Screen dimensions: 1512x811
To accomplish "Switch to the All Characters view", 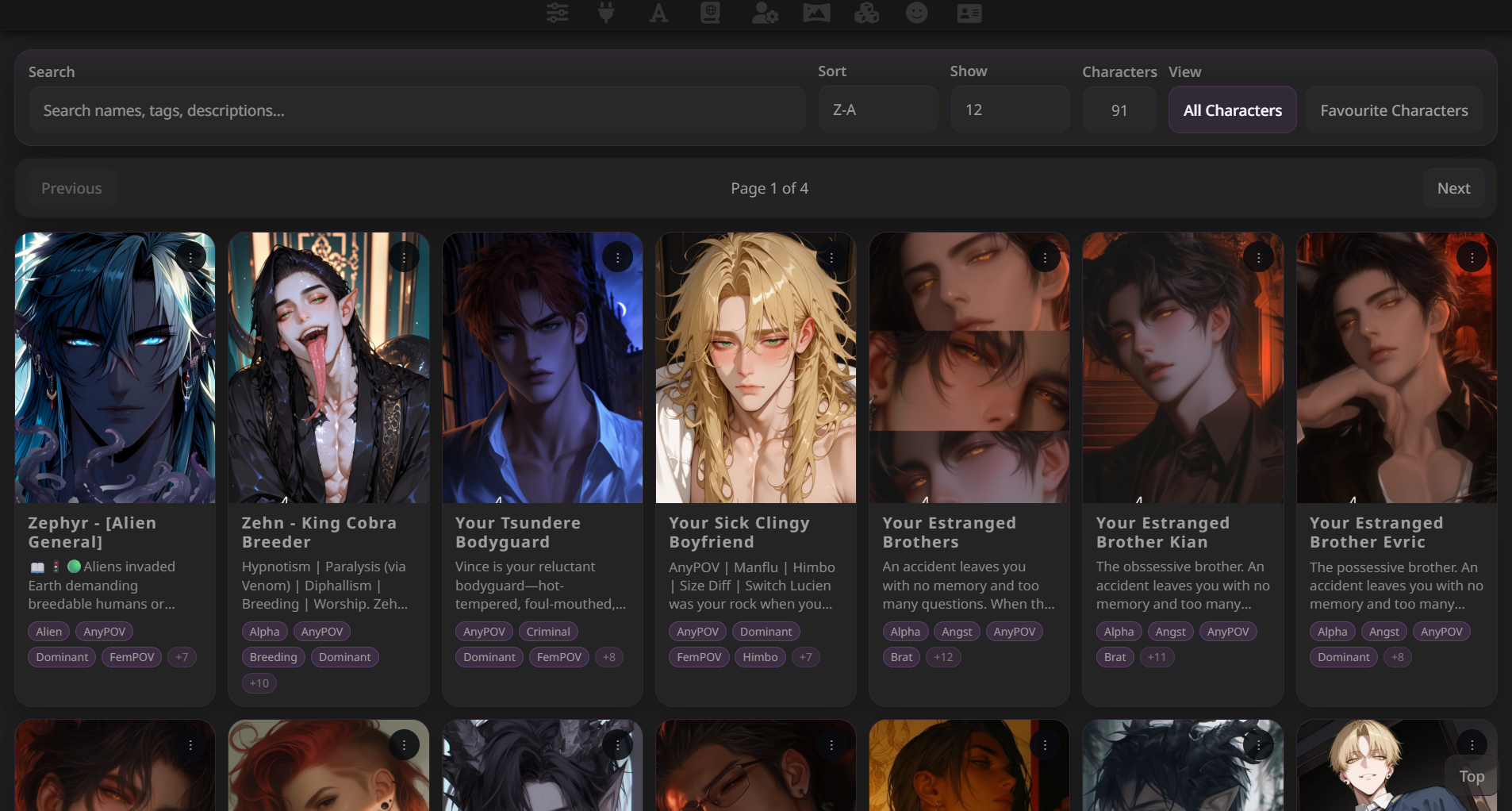I will pyautogui.click(x=1233, y=110).
